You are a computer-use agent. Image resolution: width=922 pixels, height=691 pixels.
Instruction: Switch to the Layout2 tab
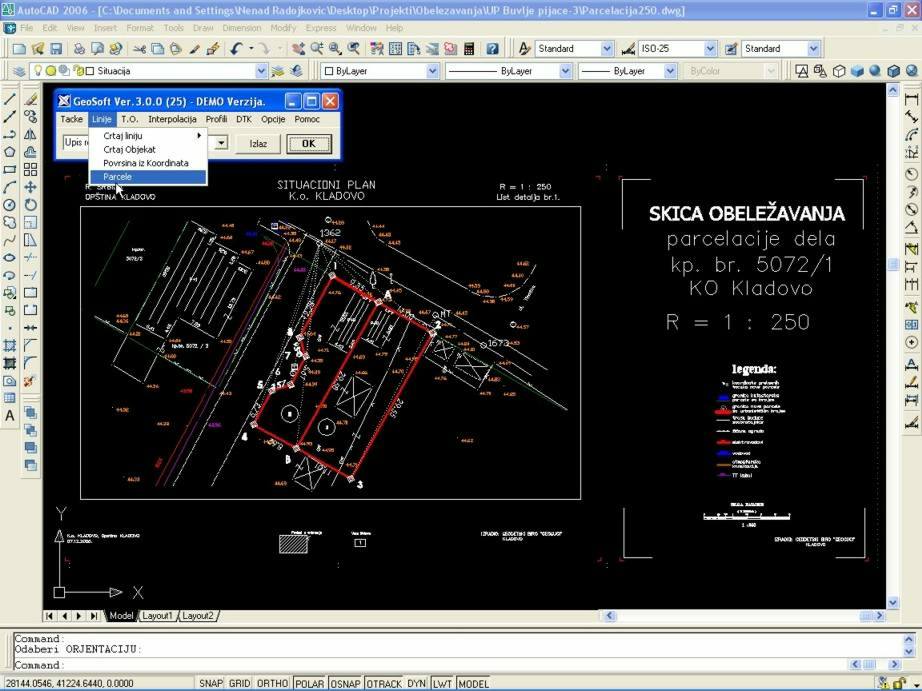(198, 616)
